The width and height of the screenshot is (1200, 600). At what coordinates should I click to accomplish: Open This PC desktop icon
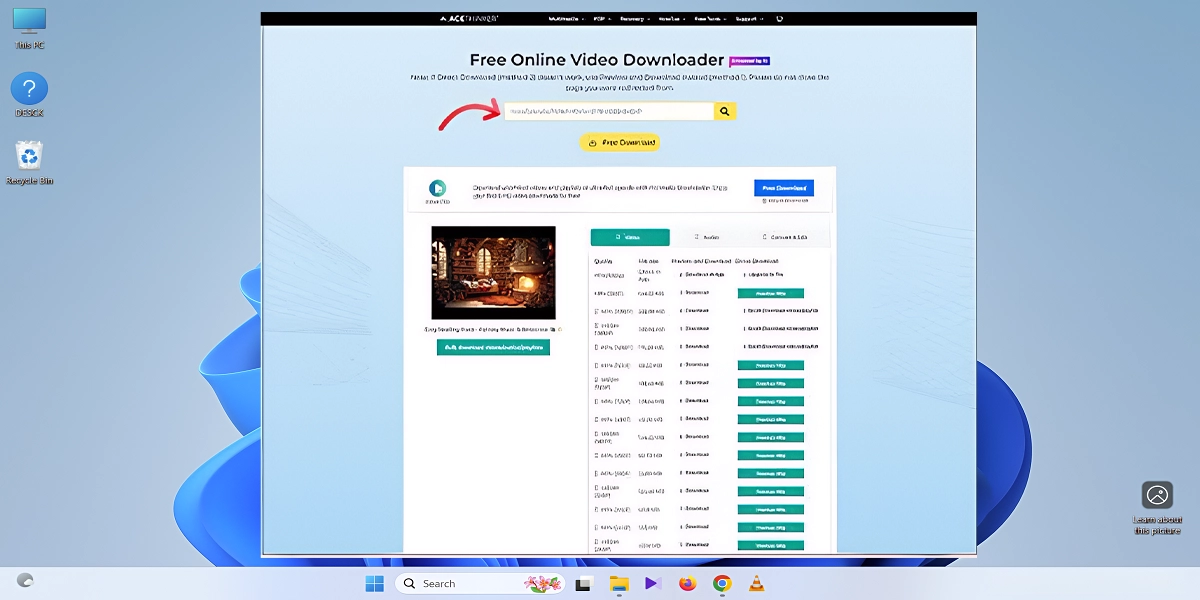click(29, 28)
